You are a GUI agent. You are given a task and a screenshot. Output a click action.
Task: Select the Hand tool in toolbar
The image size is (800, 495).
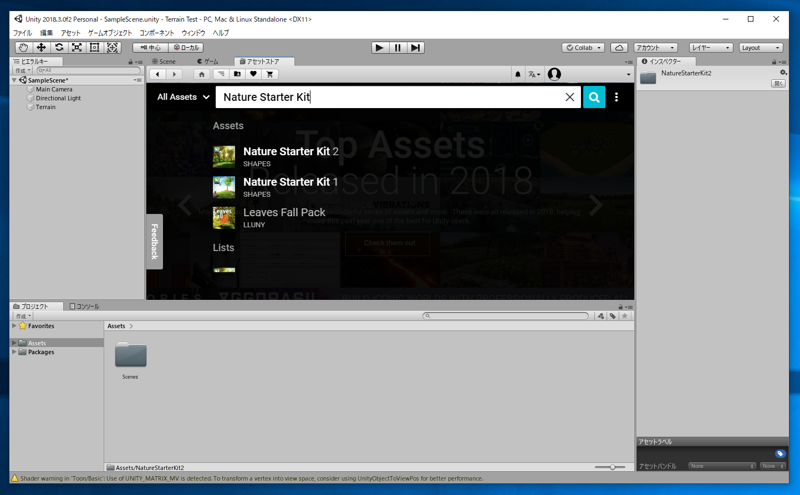23,47
